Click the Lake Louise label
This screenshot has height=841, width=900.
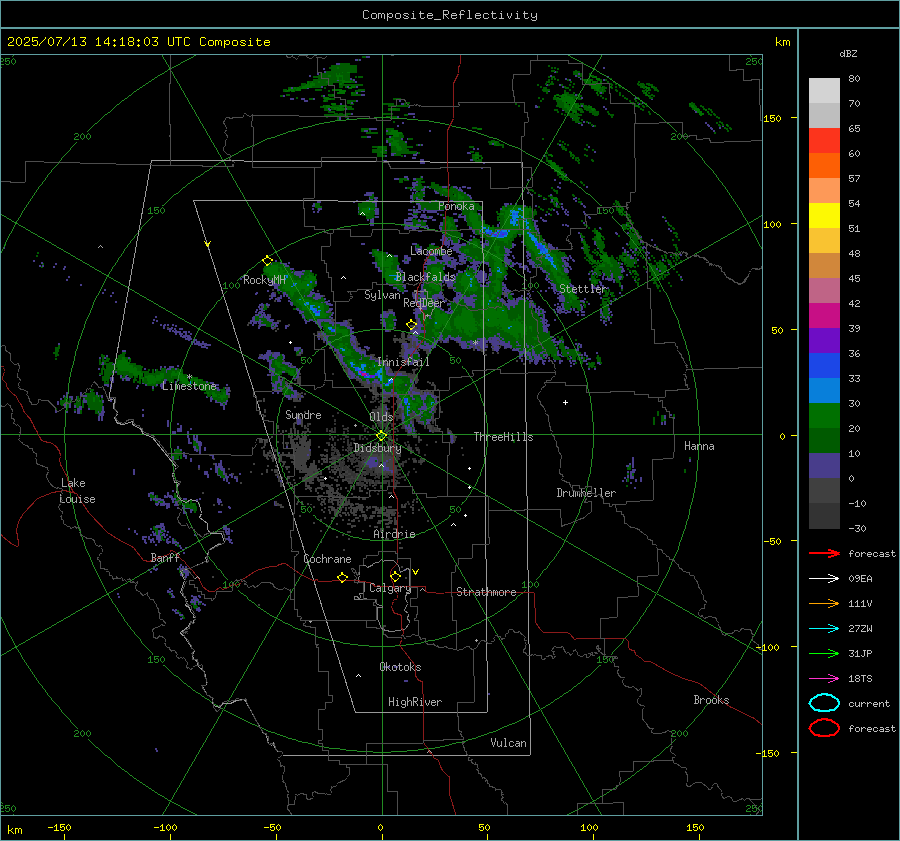click(77, 491)
